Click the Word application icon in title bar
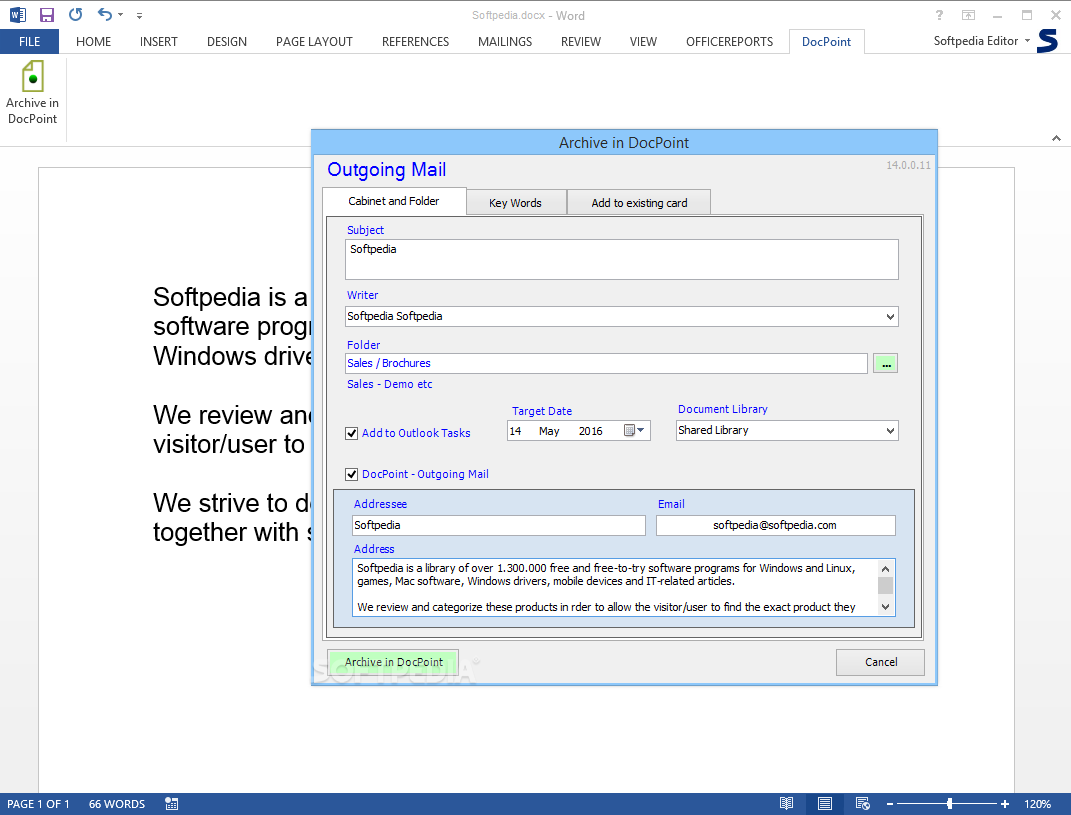 coord(18,14)
